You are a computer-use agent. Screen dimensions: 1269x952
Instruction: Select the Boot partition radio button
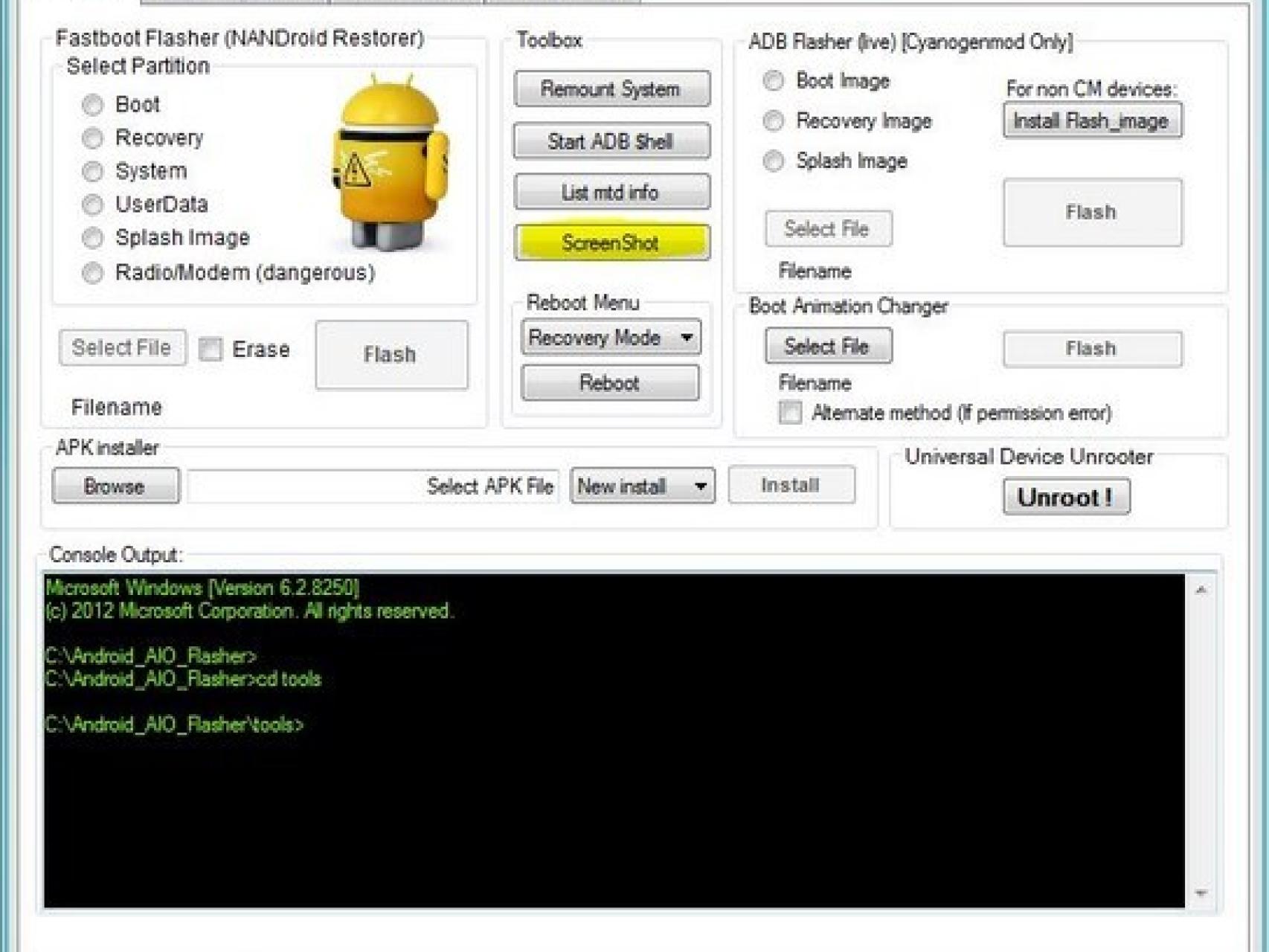[93, 105]
